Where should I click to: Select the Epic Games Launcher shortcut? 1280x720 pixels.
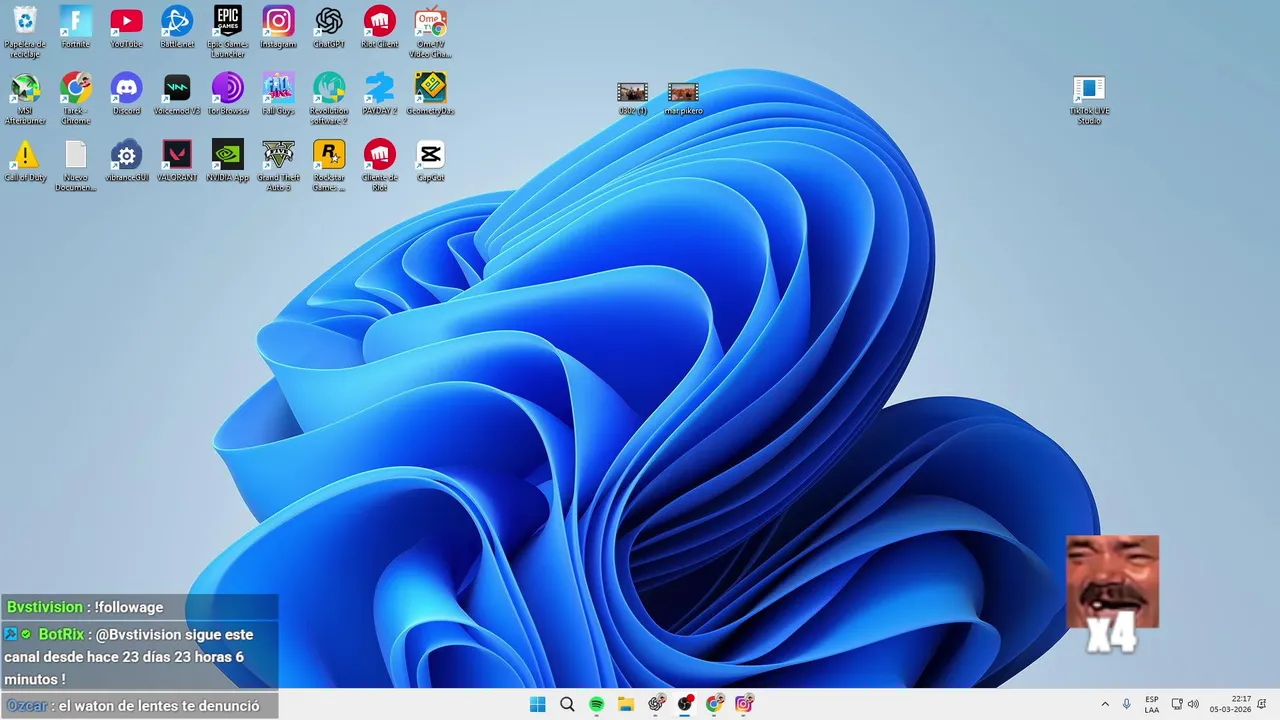tap(228, 30)
